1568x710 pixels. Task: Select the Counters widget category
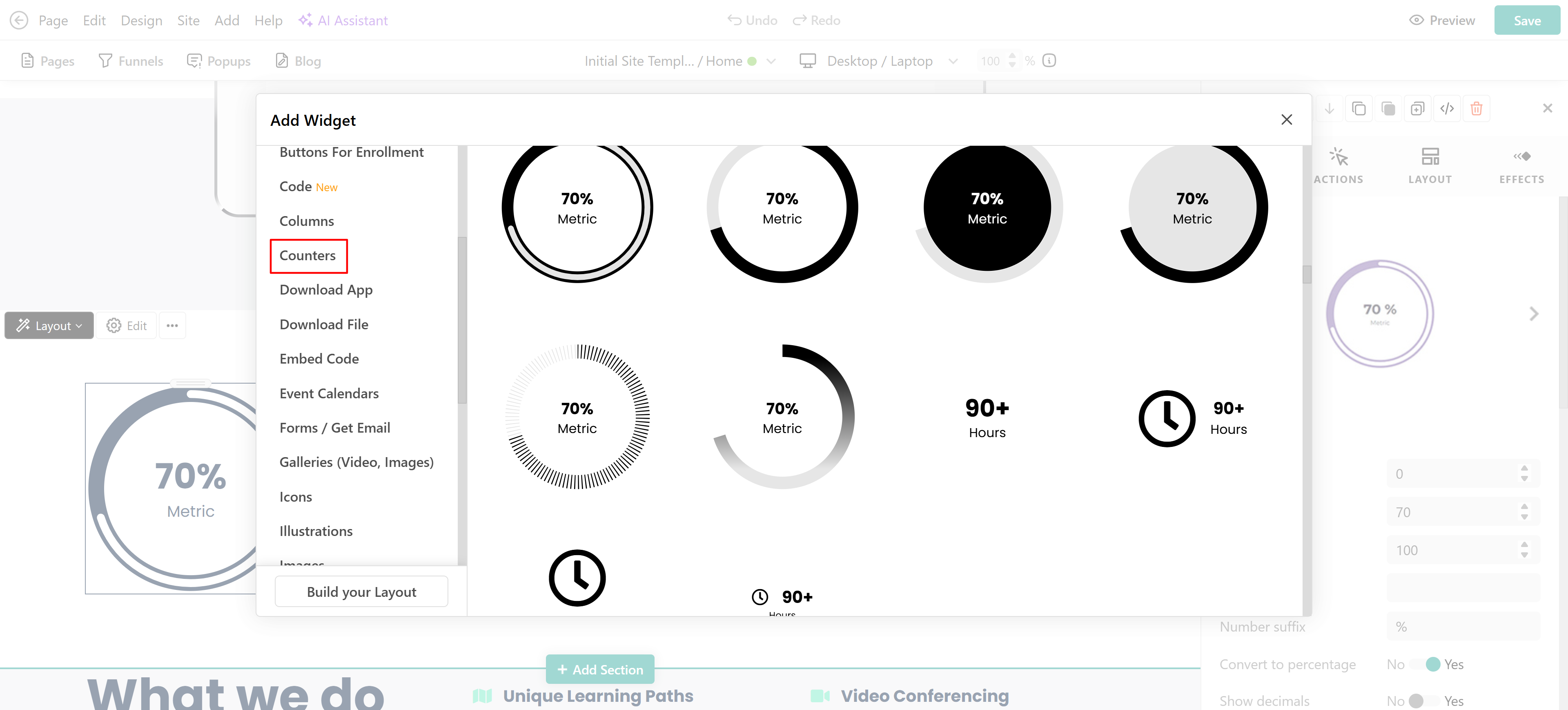click(x=307, y=256)
